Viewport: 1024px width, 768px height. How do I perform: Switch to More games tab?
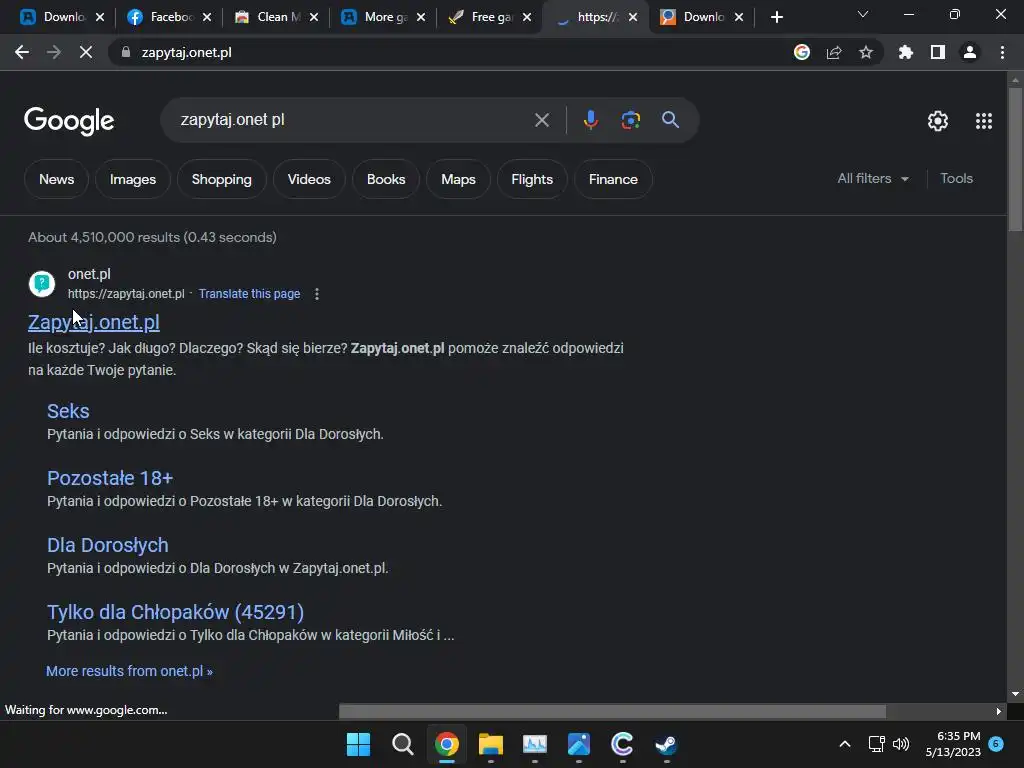pyautogui.click(x=374, y=17)
